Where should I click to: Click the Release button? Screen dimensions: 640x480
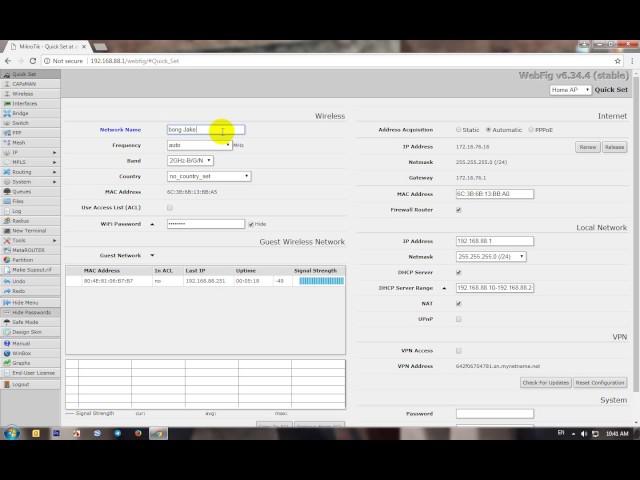[615, 147]
